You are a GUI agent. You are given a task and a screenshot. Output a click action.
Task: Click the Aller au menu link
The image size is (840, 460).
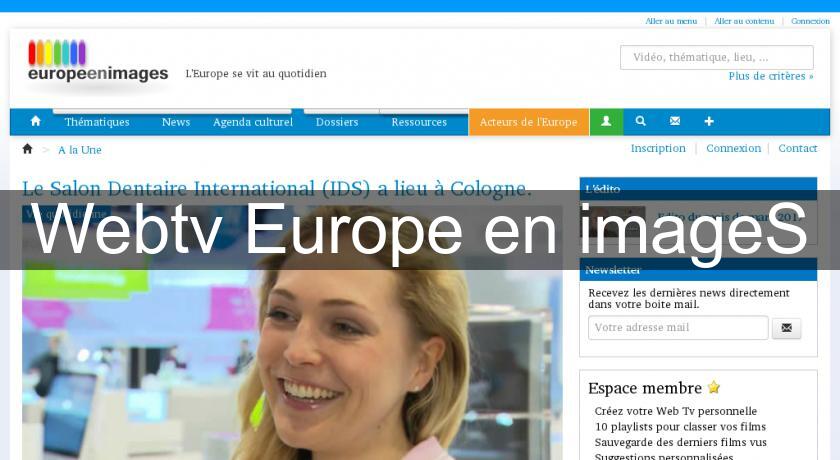click(x=671, y=21)
